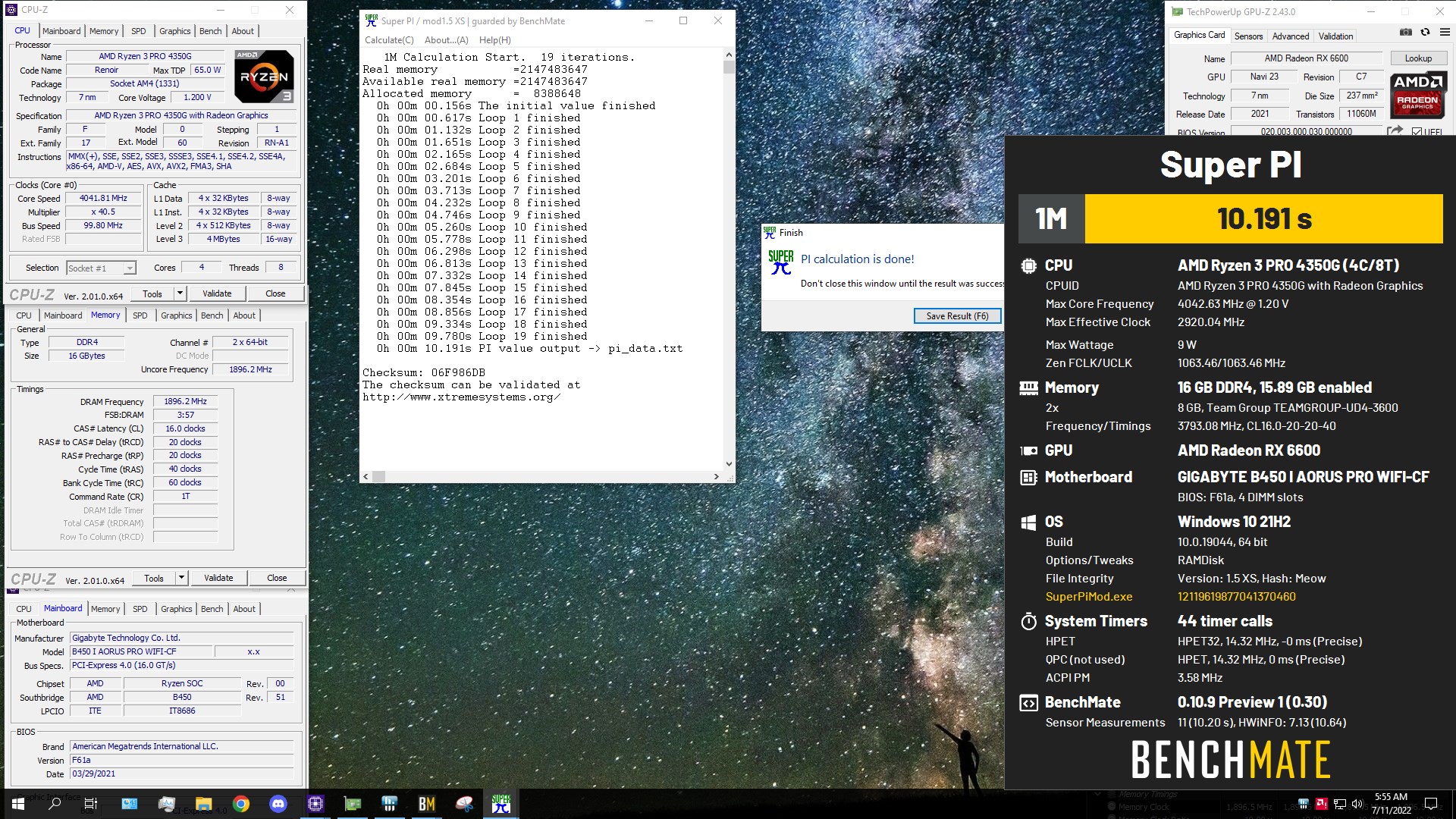Screen dimensions: 1456x819
Task: Click the Super PI icon in Finish dialog
Action: tap(781, 262)
